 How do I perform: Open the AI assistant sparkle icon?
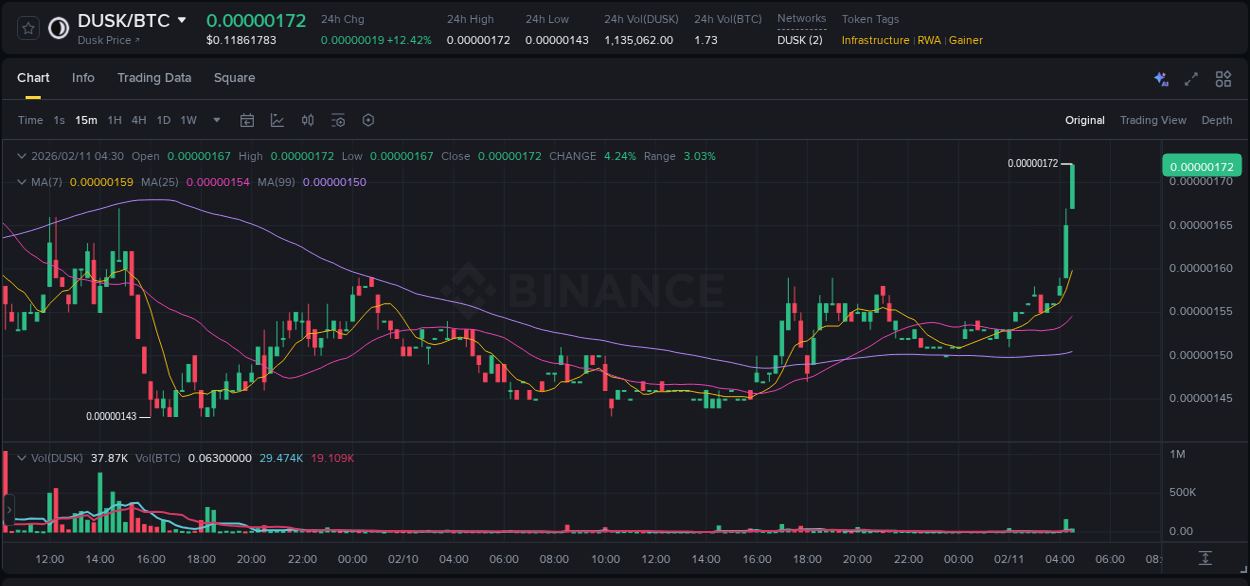point(1161,79)
